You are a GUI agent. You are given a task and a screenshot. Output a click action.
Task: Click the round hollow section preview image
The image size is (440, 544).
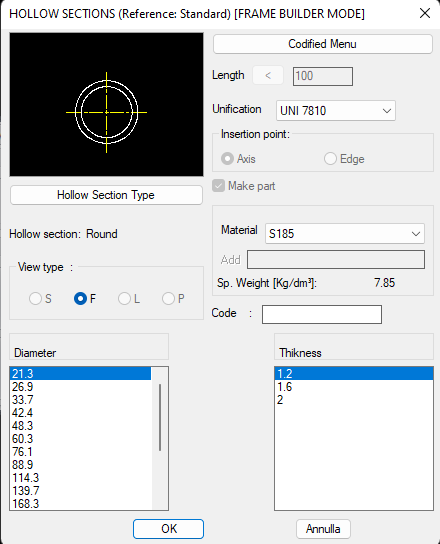point(107,104)
